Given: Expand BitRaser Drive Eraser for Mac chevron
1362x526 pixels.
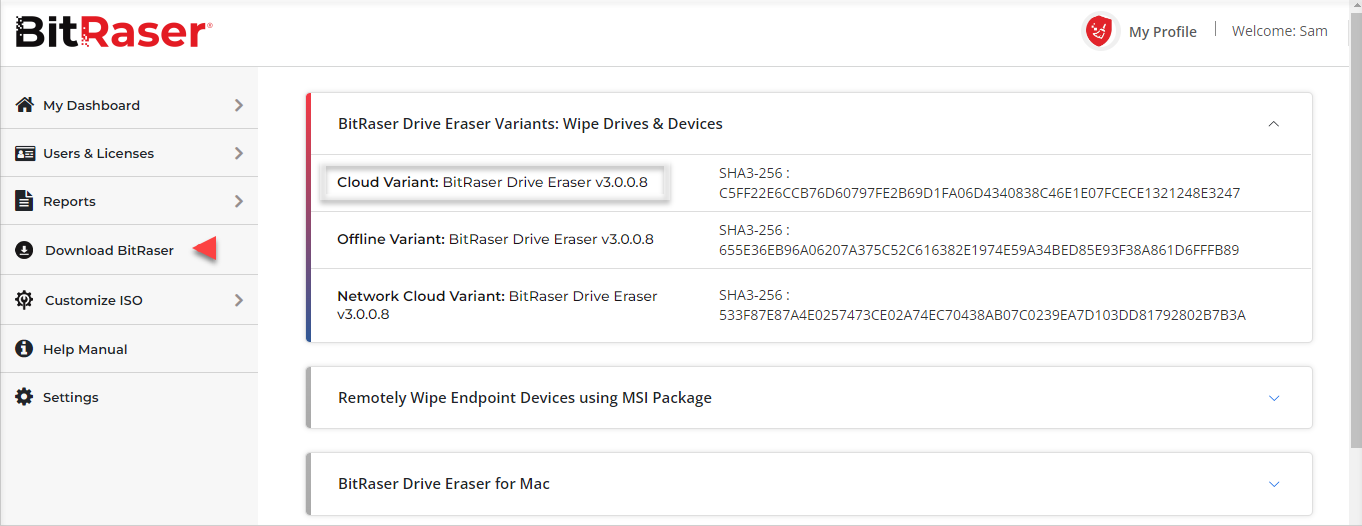Looking at the screenshot, I should click(x=1274, y=484).
